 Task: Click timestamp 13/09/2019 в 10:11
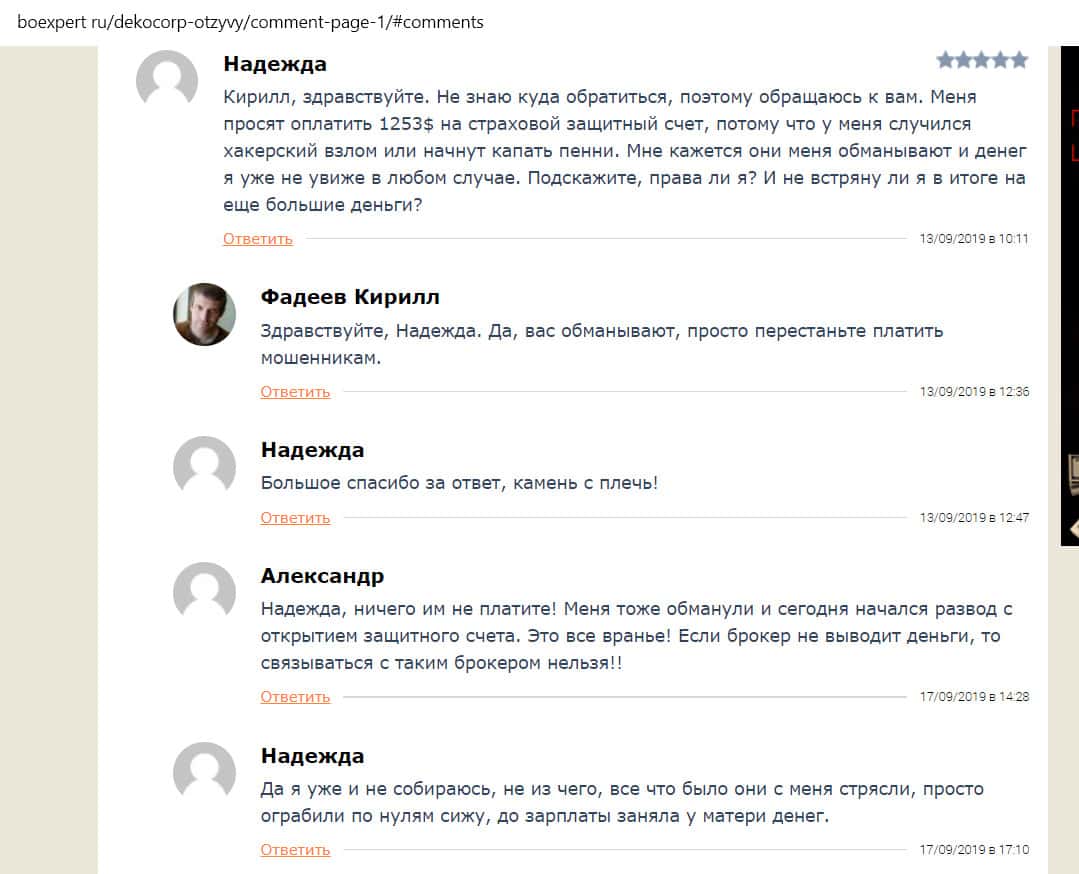[x=974, y=239]
